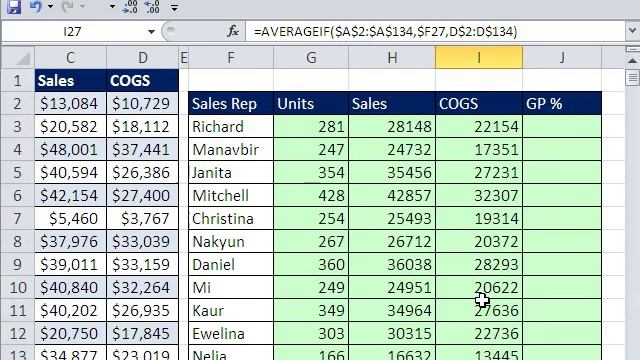This screenshot has width=640, height=360.
Task: Click the Units cell showing 303
Action: [311, 333]
